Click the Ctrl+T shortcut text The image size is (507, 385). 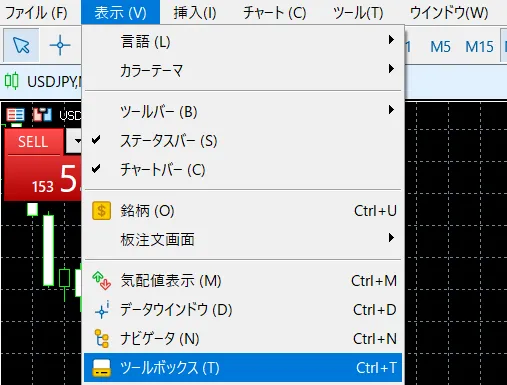point(376,368)
